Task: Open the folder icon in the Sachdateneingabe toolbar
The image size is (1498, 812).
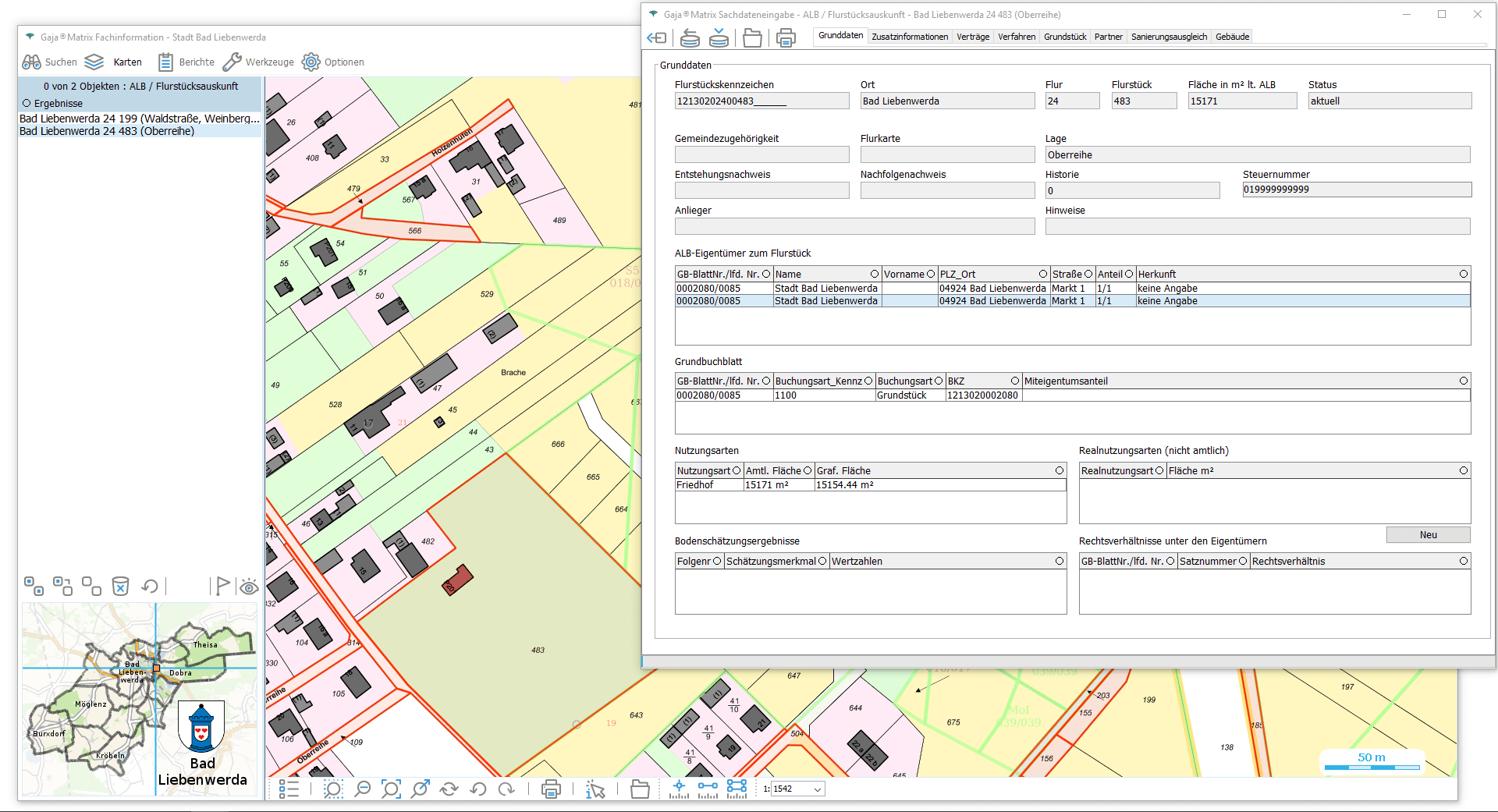Action: click(752, 37)
